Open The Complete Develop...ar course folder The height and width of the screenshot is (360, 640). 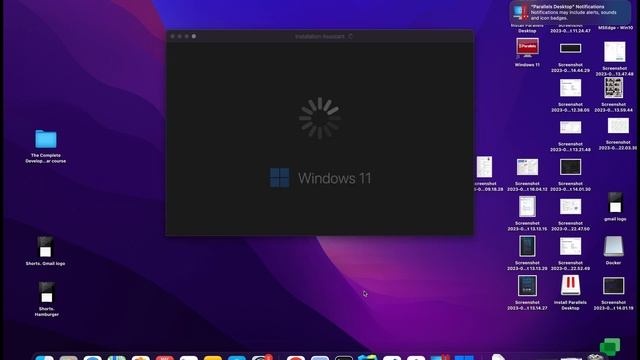pos(46,140)
